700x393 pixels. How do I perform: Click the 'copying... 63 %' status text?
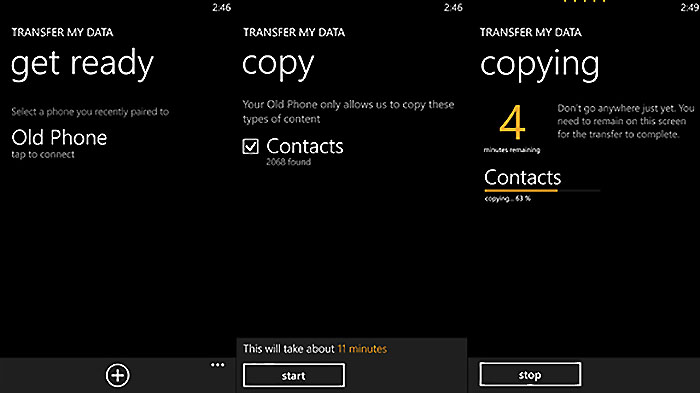508,199
